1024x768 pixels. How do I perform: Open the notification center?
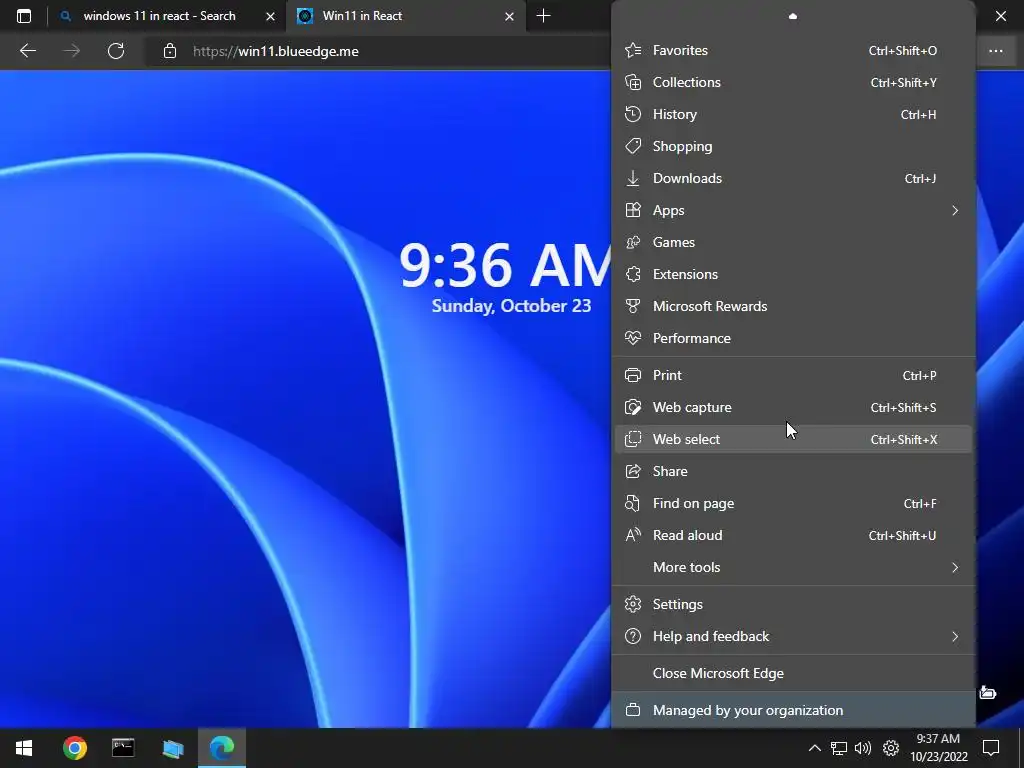pos(991,748)
